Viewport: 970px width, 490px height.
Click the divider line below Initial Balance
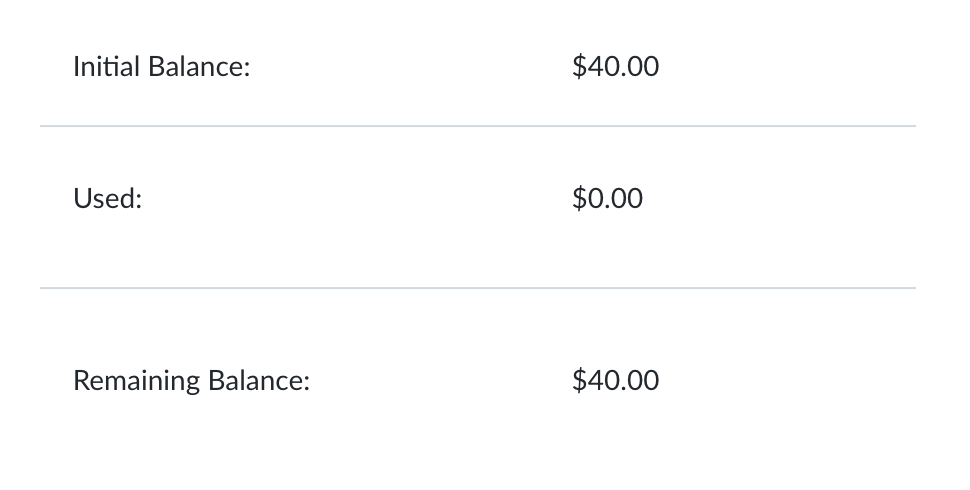(477, 127)
